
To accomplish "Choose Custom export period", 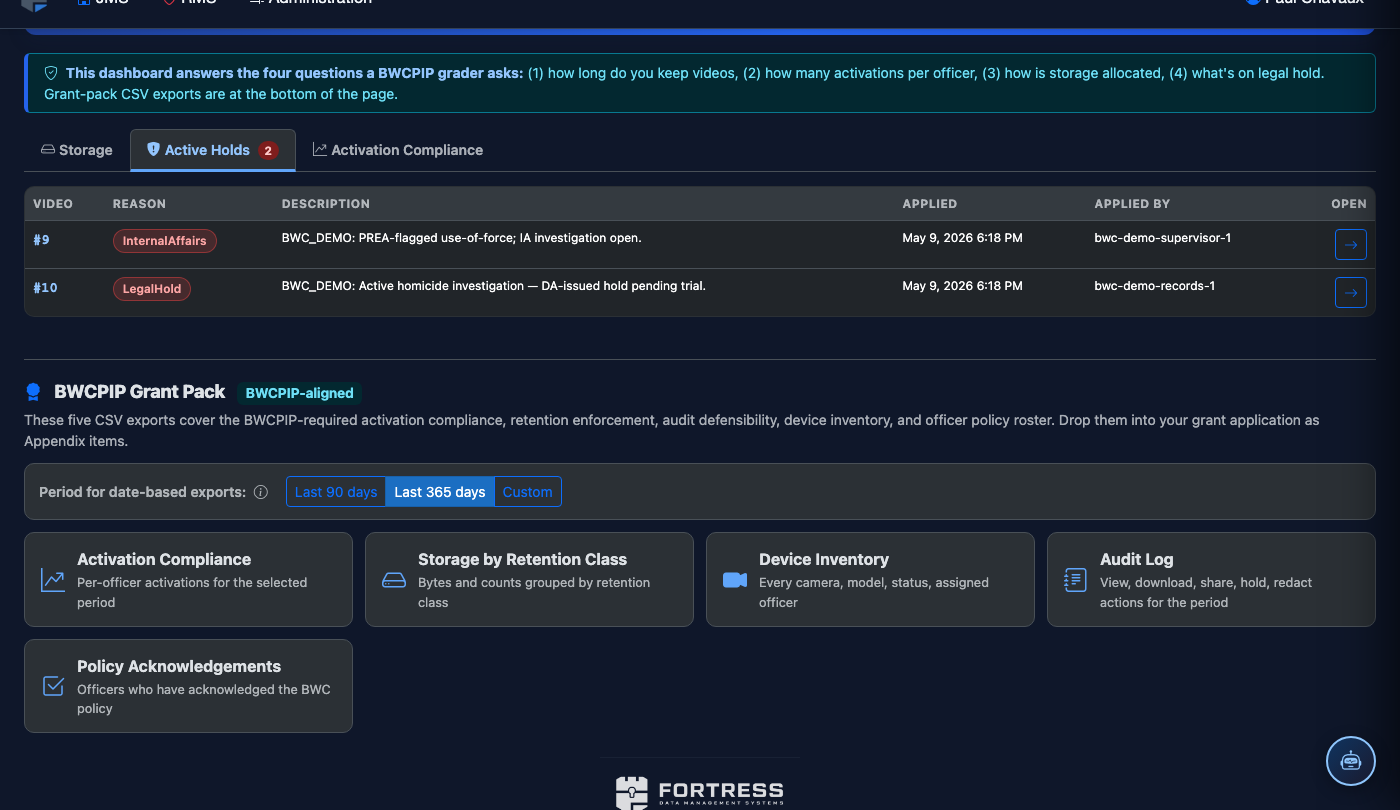I will [x=528, y=492].
